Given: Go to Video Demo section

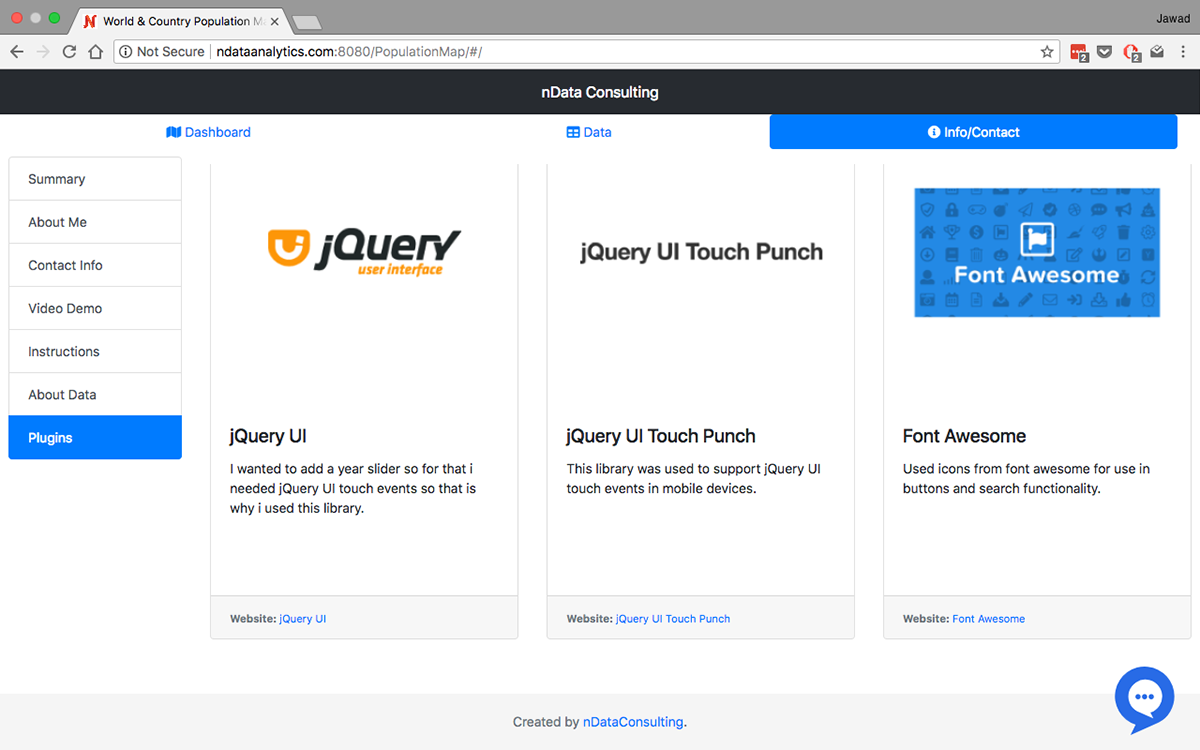Looking at the screenshot, I should click(95, 308).
